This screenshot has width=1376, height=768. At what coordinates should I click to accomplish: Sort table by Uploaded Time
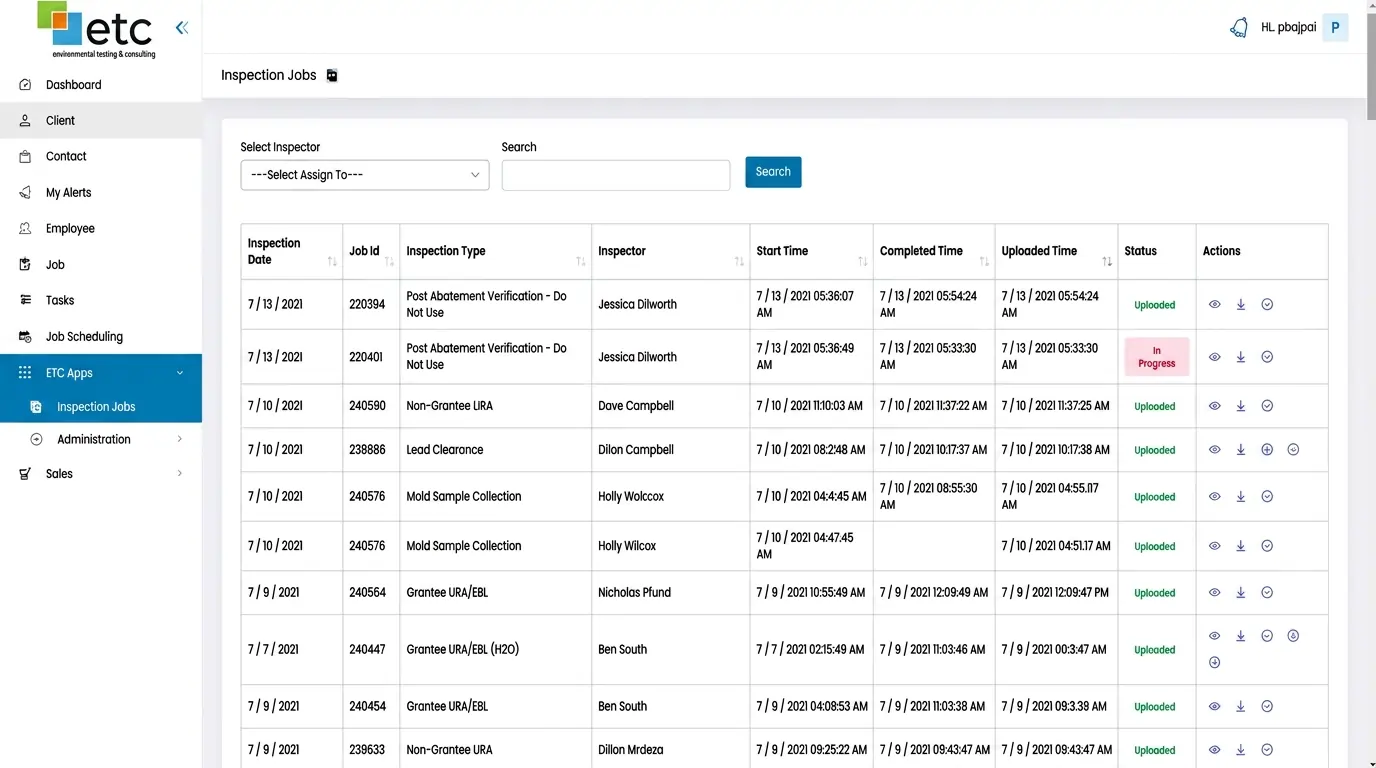tap(1107, 261)
